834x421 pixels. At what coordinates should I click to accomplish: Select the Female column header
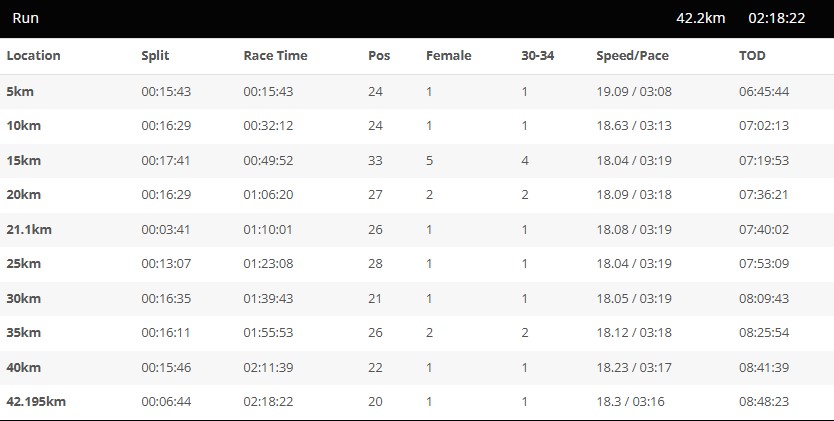tap(449, 55)
